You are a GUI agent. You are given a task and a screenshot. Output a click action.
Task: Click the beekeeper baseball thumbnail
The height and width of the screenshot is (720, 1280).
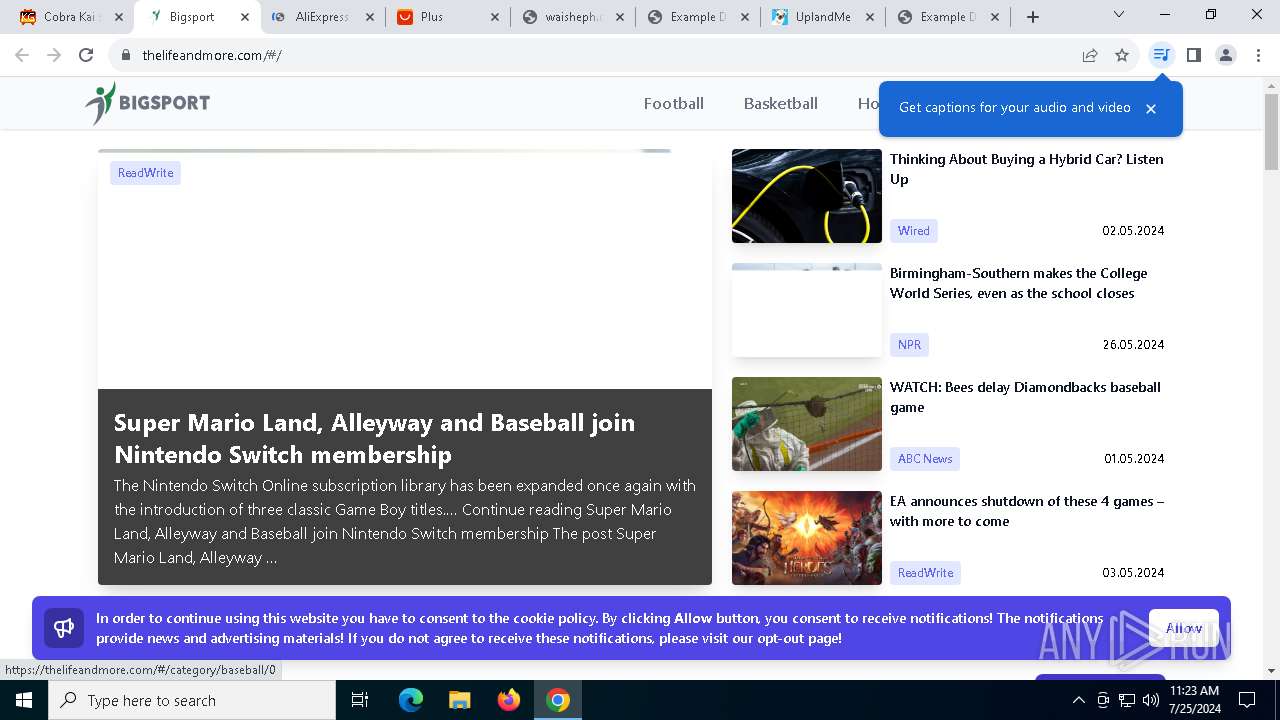pyautogui.click(x=807, y=424)
